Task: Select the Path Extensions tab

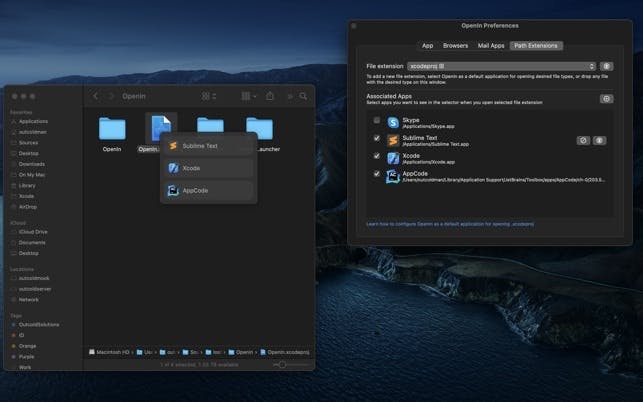Action: point(536,46)
